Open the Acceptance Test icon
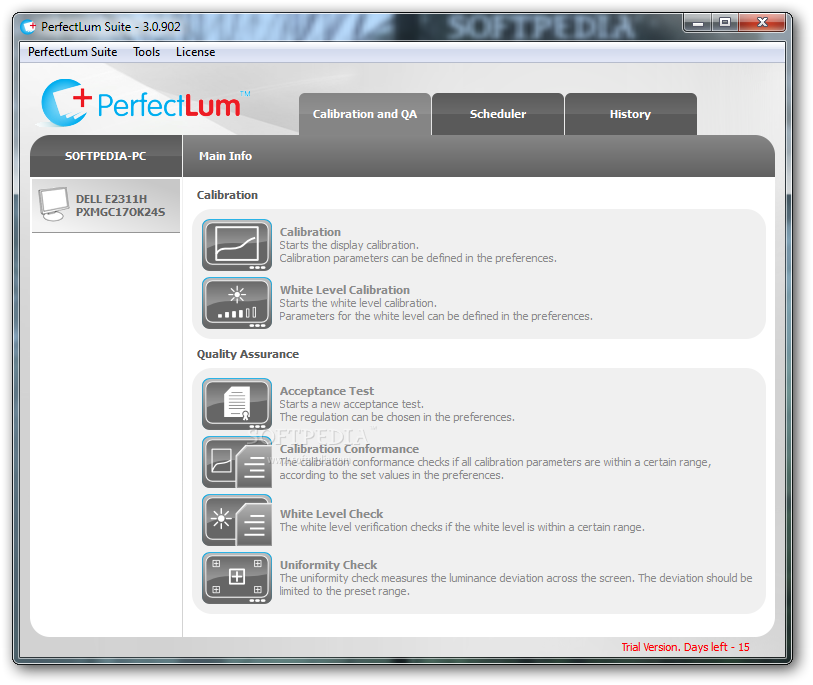The image size is (813, 685). (237, 404)
